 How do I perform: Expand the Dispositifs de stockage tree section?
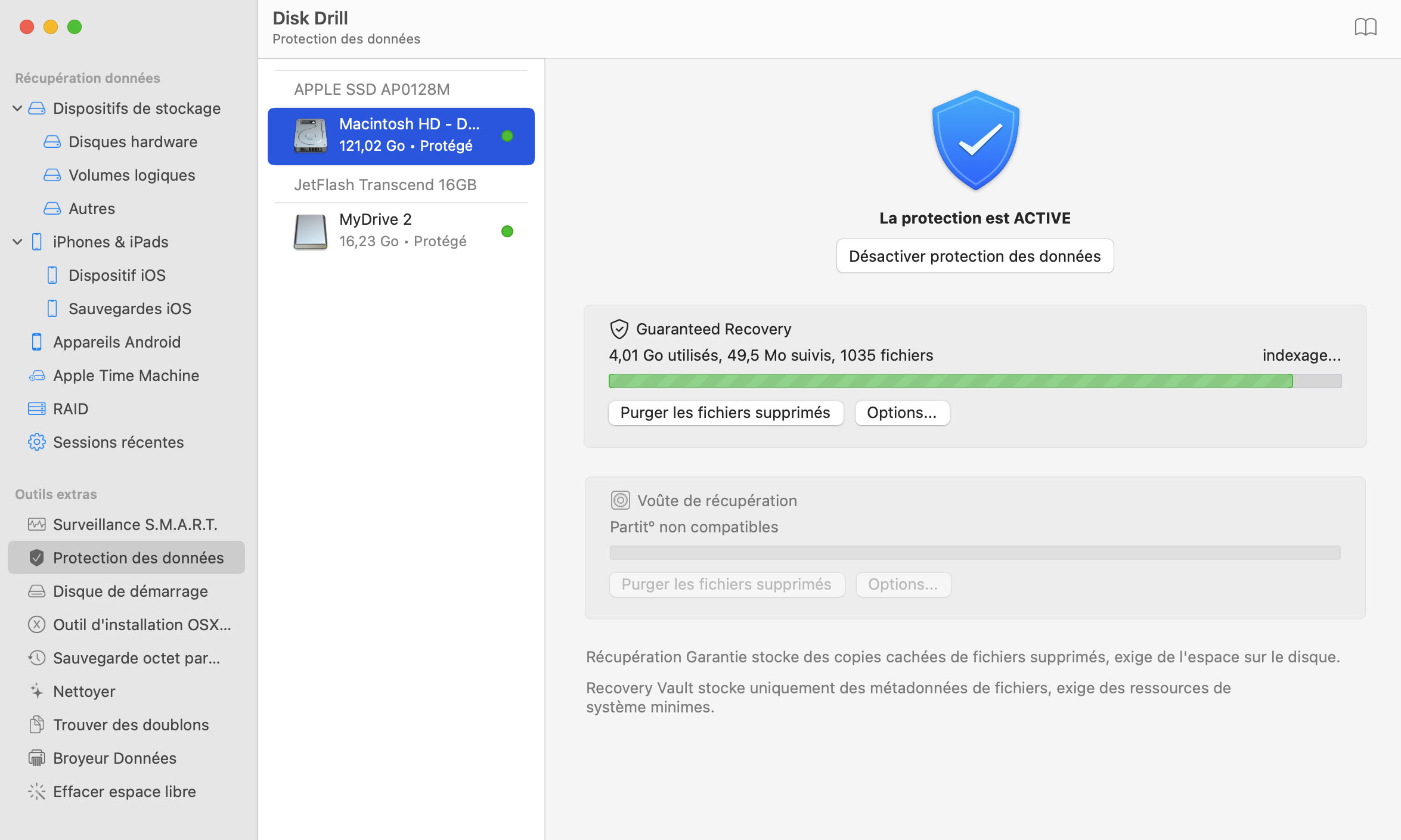tap(19, 108)
